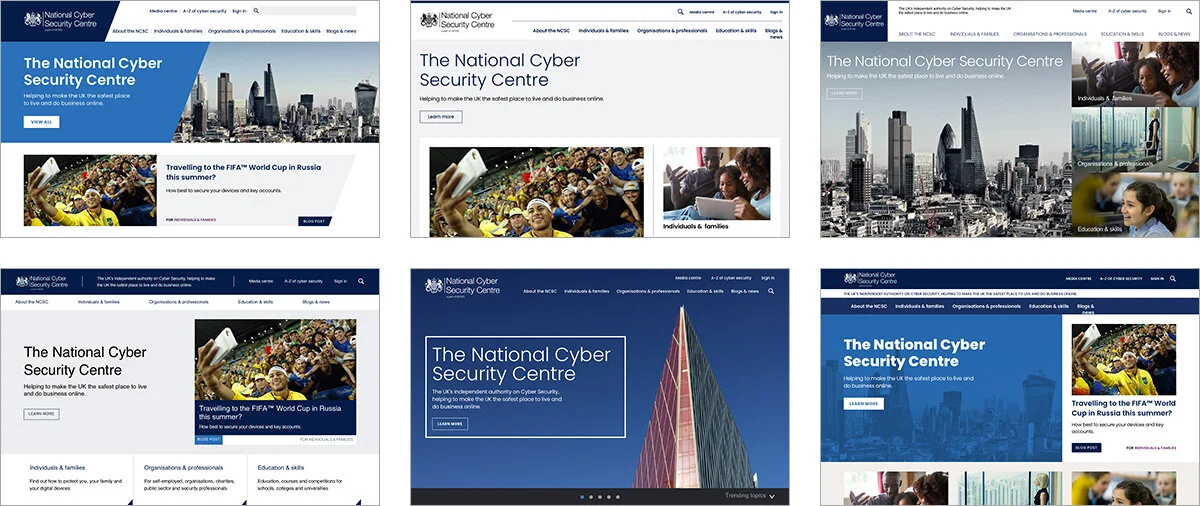Click A-Z OF CYBER SECURITY in the bottom-right mockup
Viewport: 1200px width, 506px height.
pos(1121,278)
